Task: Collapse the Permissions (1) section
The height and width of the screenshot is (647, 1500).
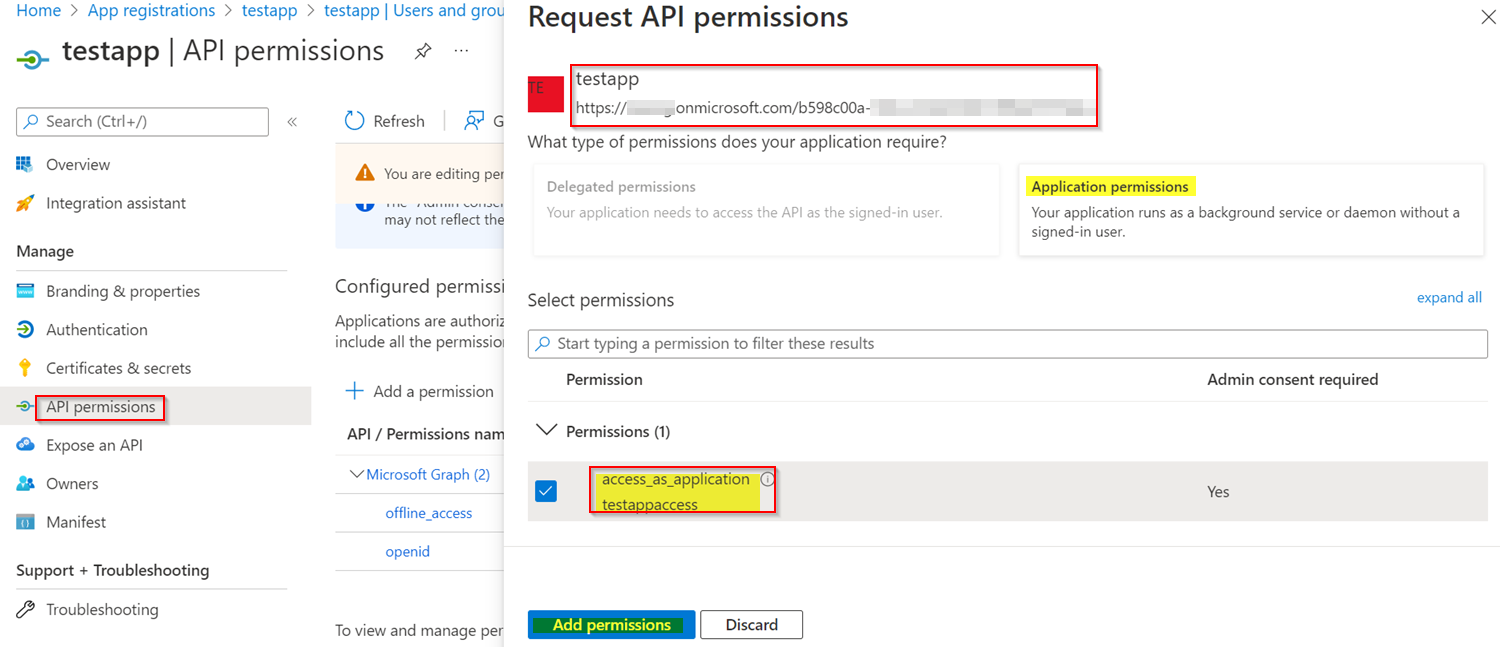Action: (x=546, y=431)
